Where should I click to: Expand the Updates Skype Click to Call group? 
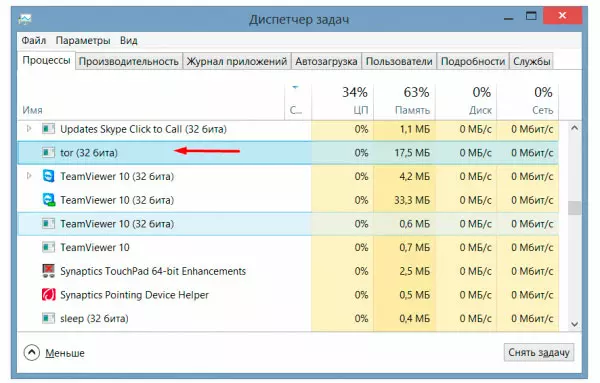tap(29, 129)
